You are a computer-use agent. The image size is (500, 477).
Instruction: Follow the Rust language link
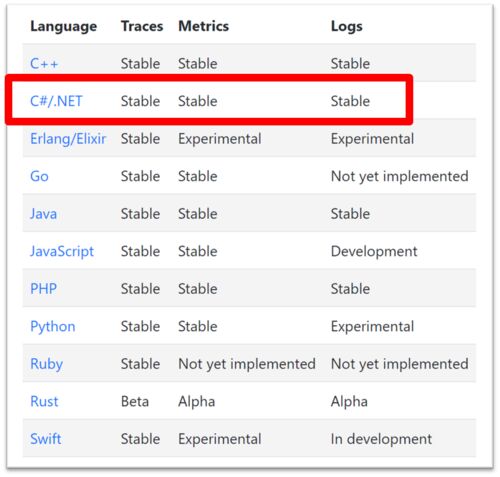click(x=44, y=401)
